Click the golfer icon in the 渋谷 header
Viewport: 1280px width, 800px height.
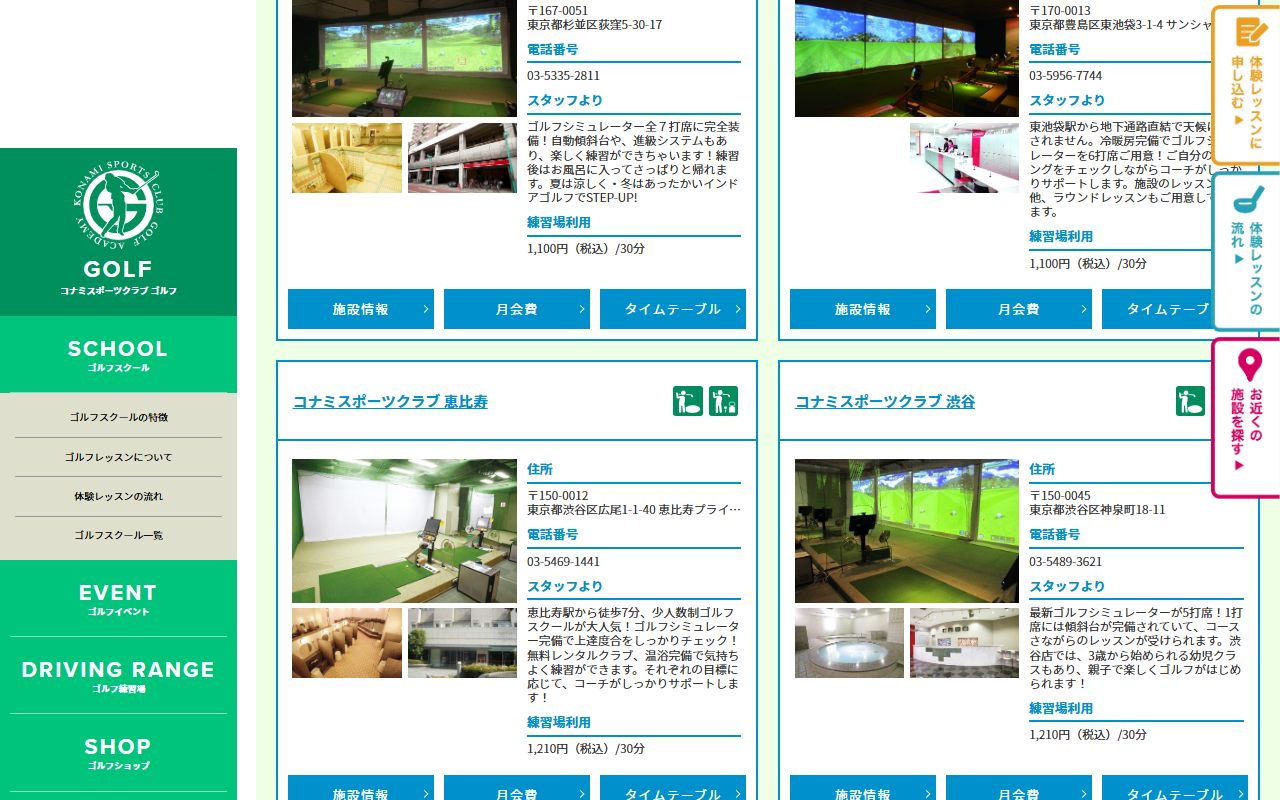point(1190,401)
